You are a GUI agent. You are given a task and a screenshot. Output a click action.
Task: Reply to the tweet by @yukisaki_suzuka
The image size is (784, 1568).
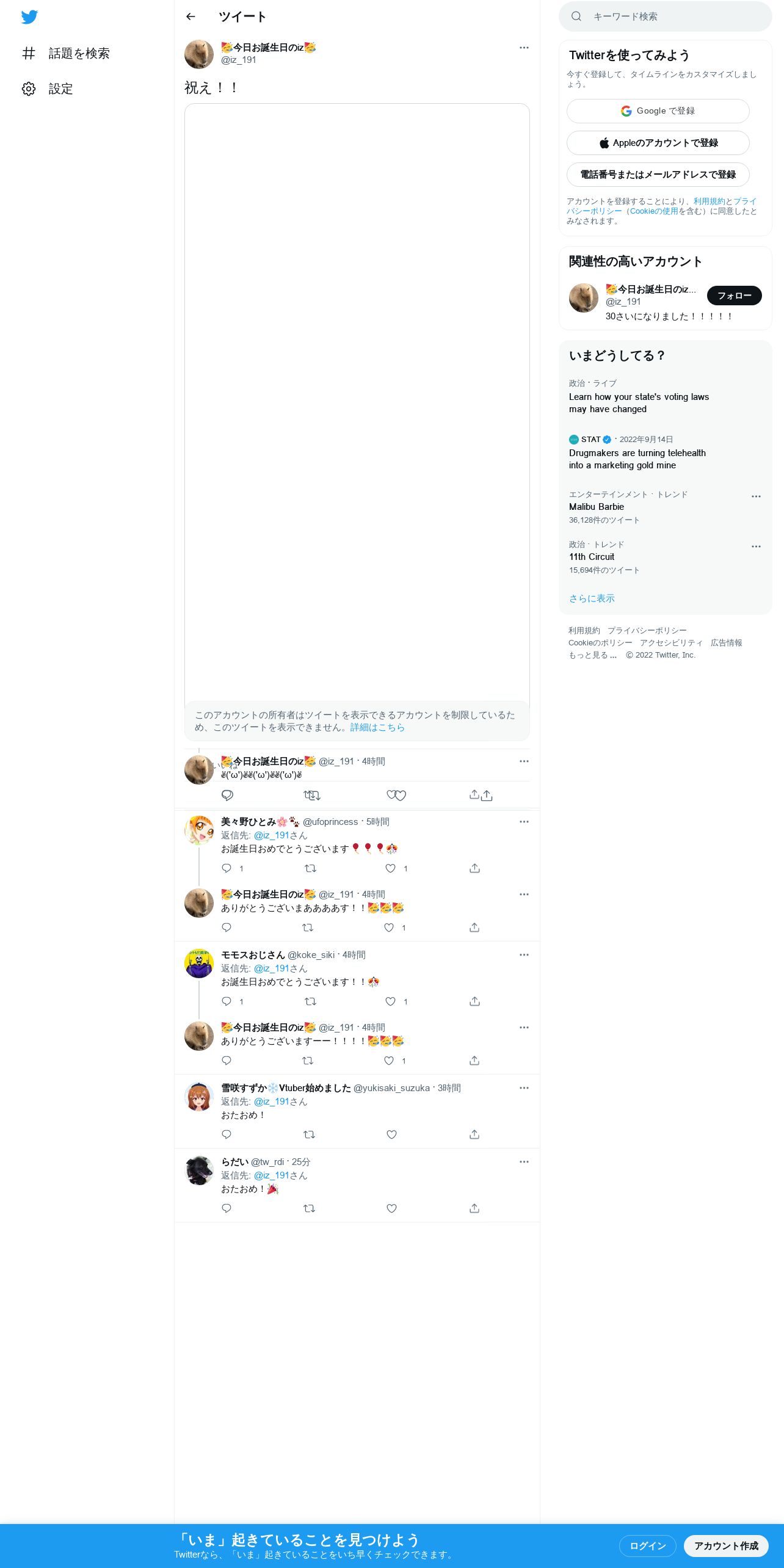click(227, 1134)
